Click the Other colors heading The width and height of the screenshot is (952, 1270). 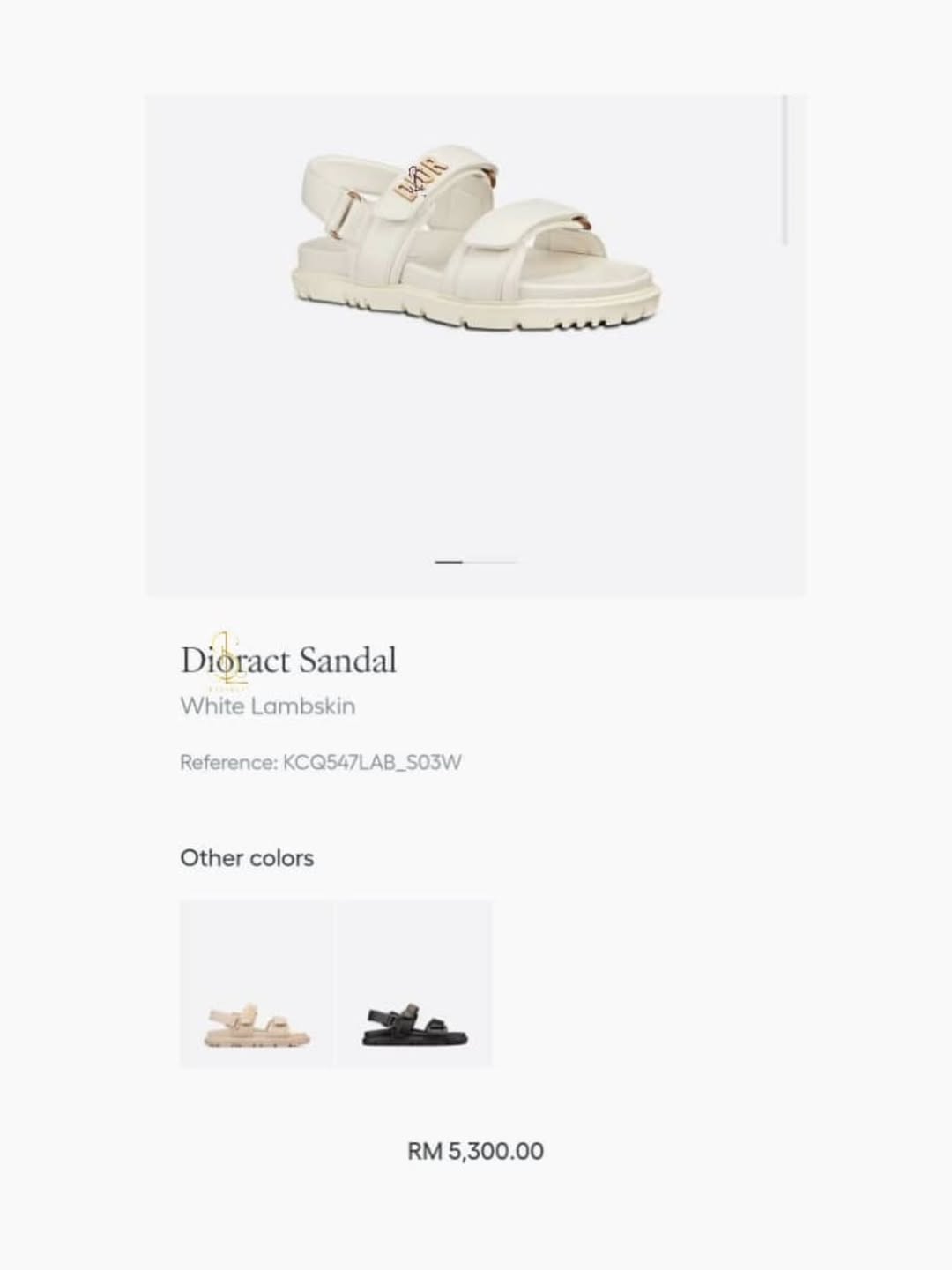point(247,858)
